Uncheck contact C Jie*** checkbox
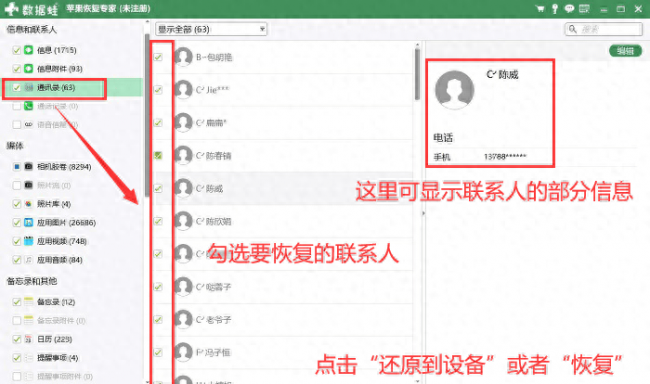The image size is (650, 384). (x=158, y=90)
